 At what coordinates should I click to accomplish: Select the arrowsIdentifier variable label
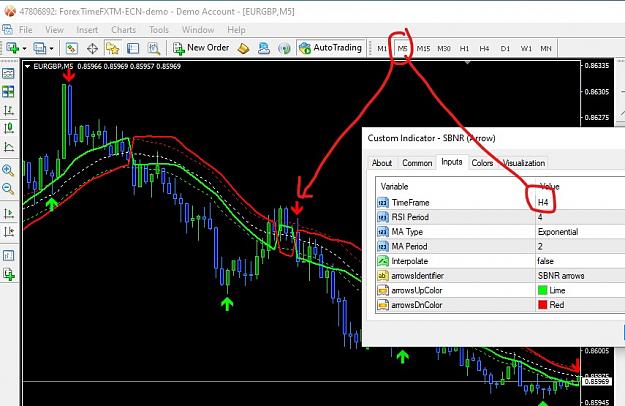click(x=417, y=276)
